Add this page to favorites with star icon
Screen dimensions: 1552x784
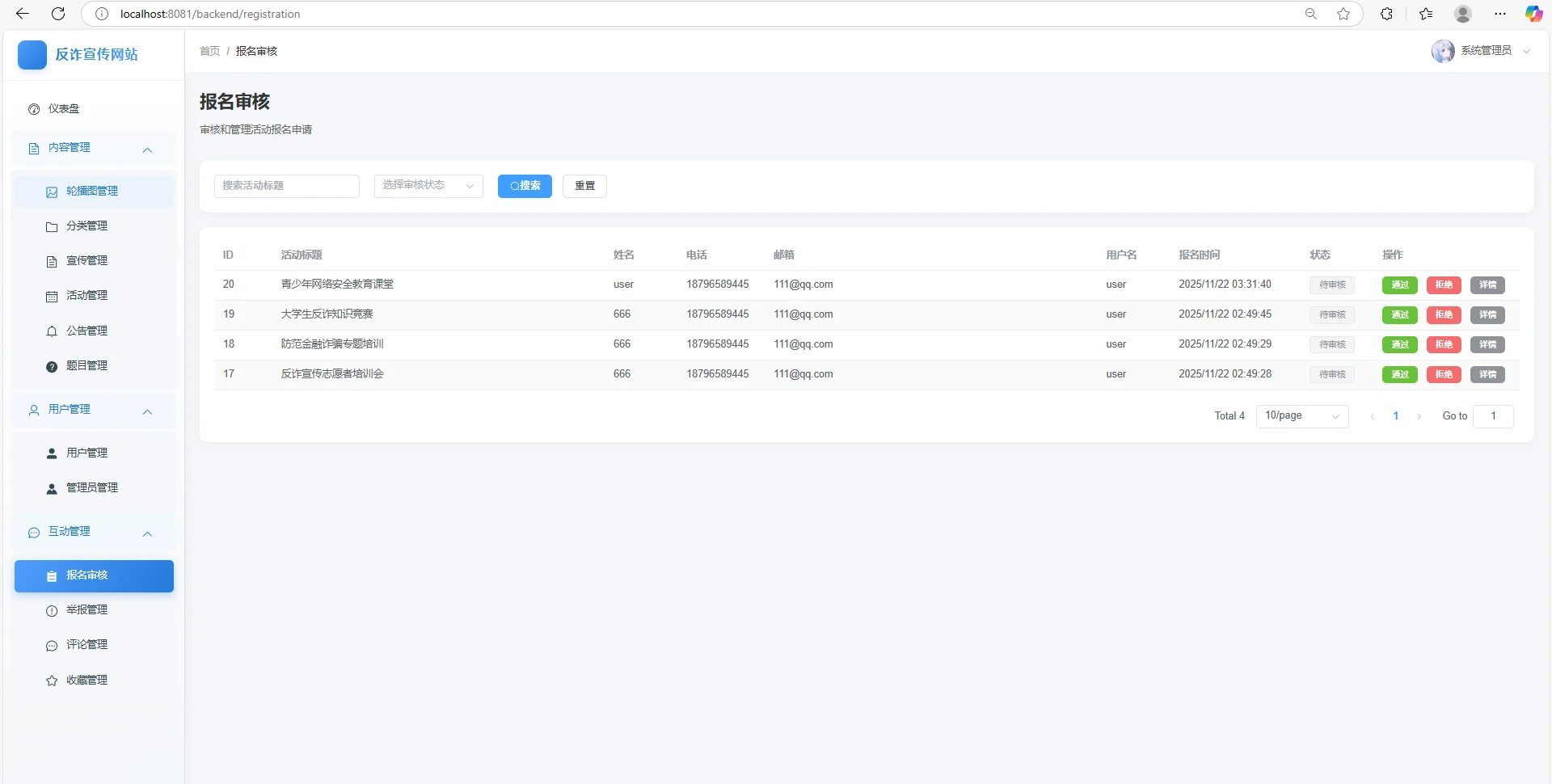click(x=1343, y=14)
